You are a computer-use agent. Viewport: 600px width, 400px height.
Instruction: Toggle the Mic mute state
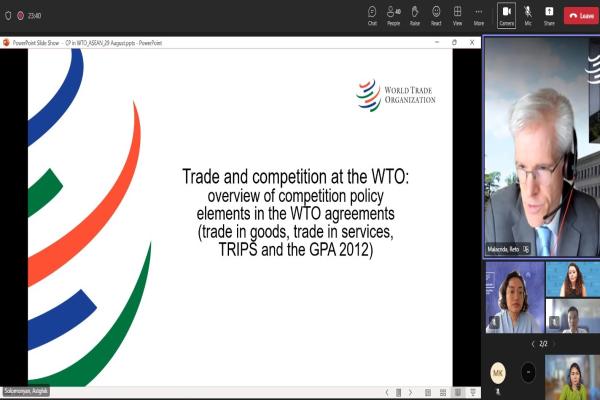click(528, 16)
